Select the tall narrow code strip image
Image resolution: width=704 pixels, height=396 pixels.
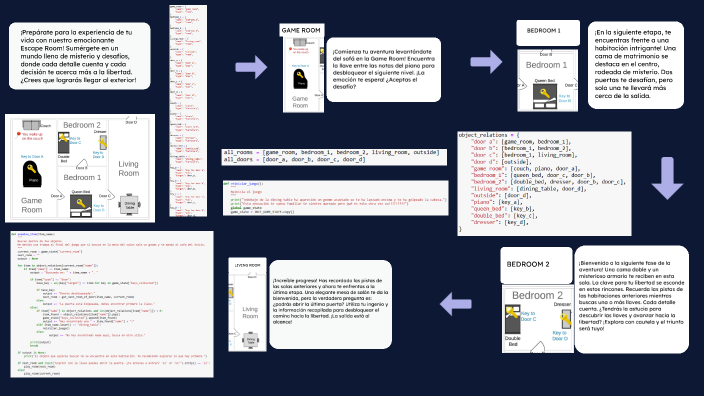[x=188, y=111]
